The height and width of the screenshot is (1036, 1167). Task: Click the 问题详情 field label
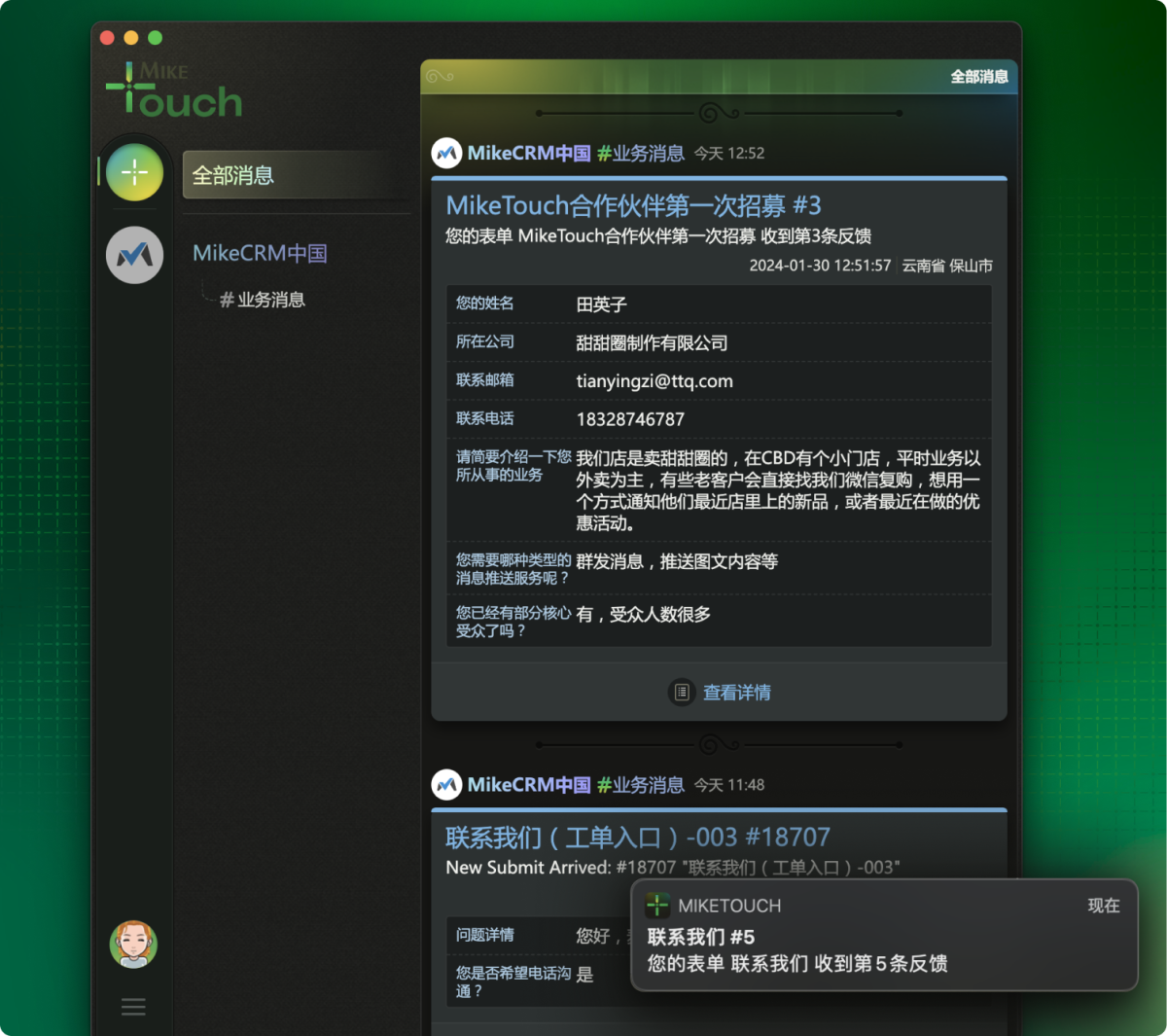coord(485,934)
